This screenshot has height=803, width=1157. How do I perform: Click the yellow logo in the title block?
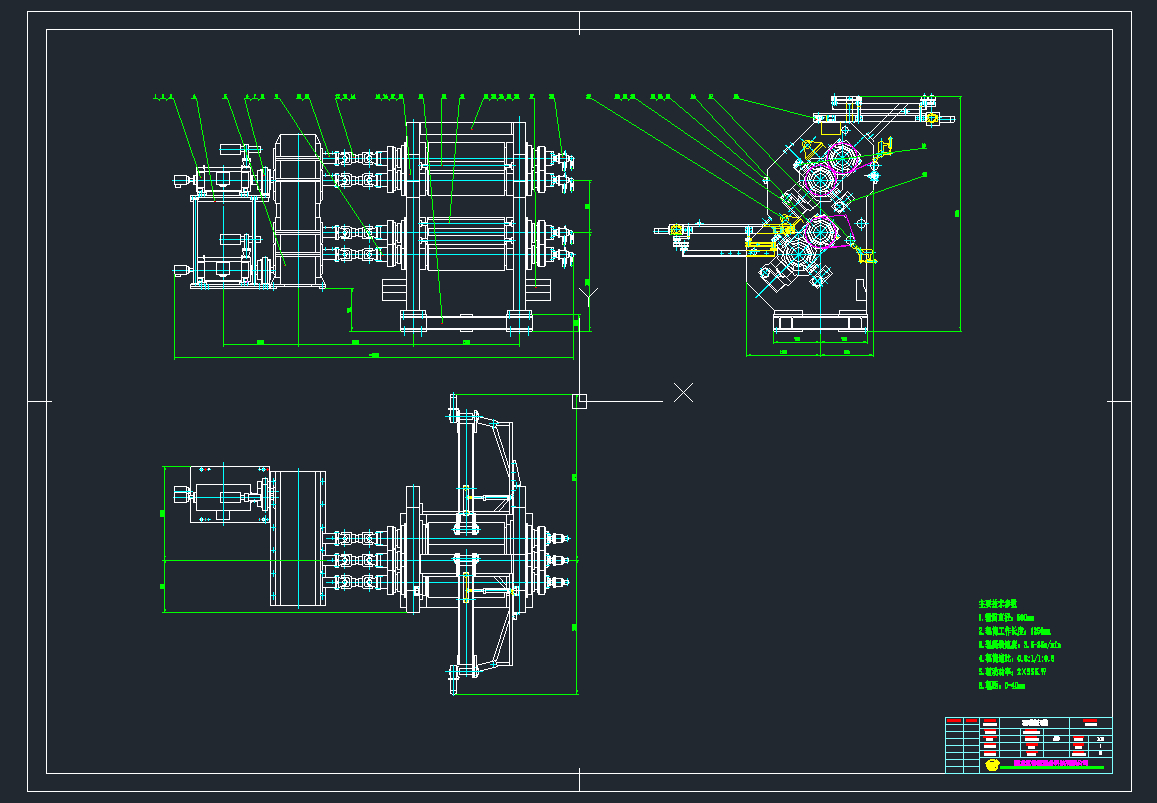point(991,765)
